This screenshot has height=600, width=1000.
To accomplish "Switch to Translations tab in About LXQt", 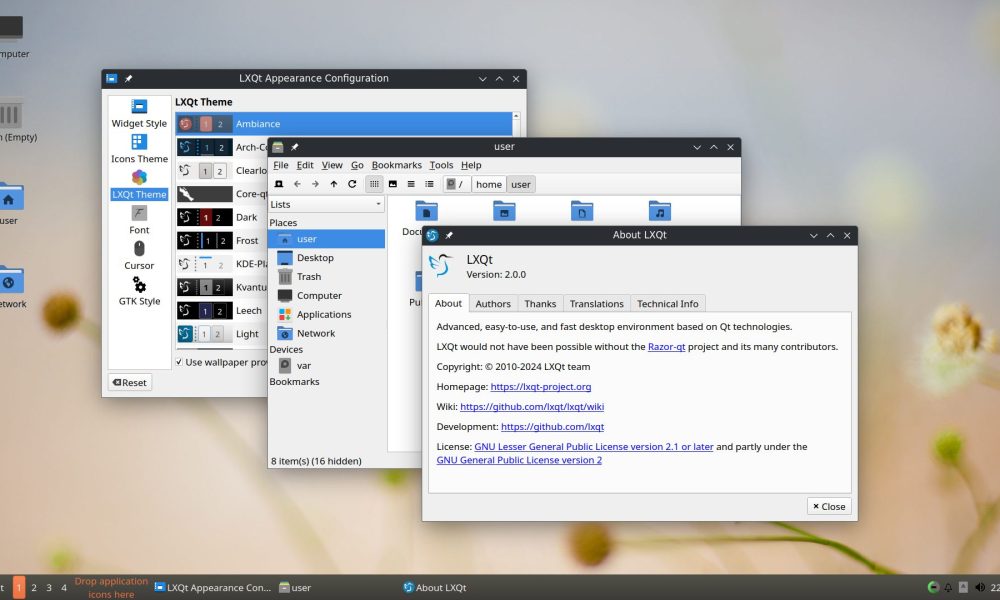I will 596,304.
